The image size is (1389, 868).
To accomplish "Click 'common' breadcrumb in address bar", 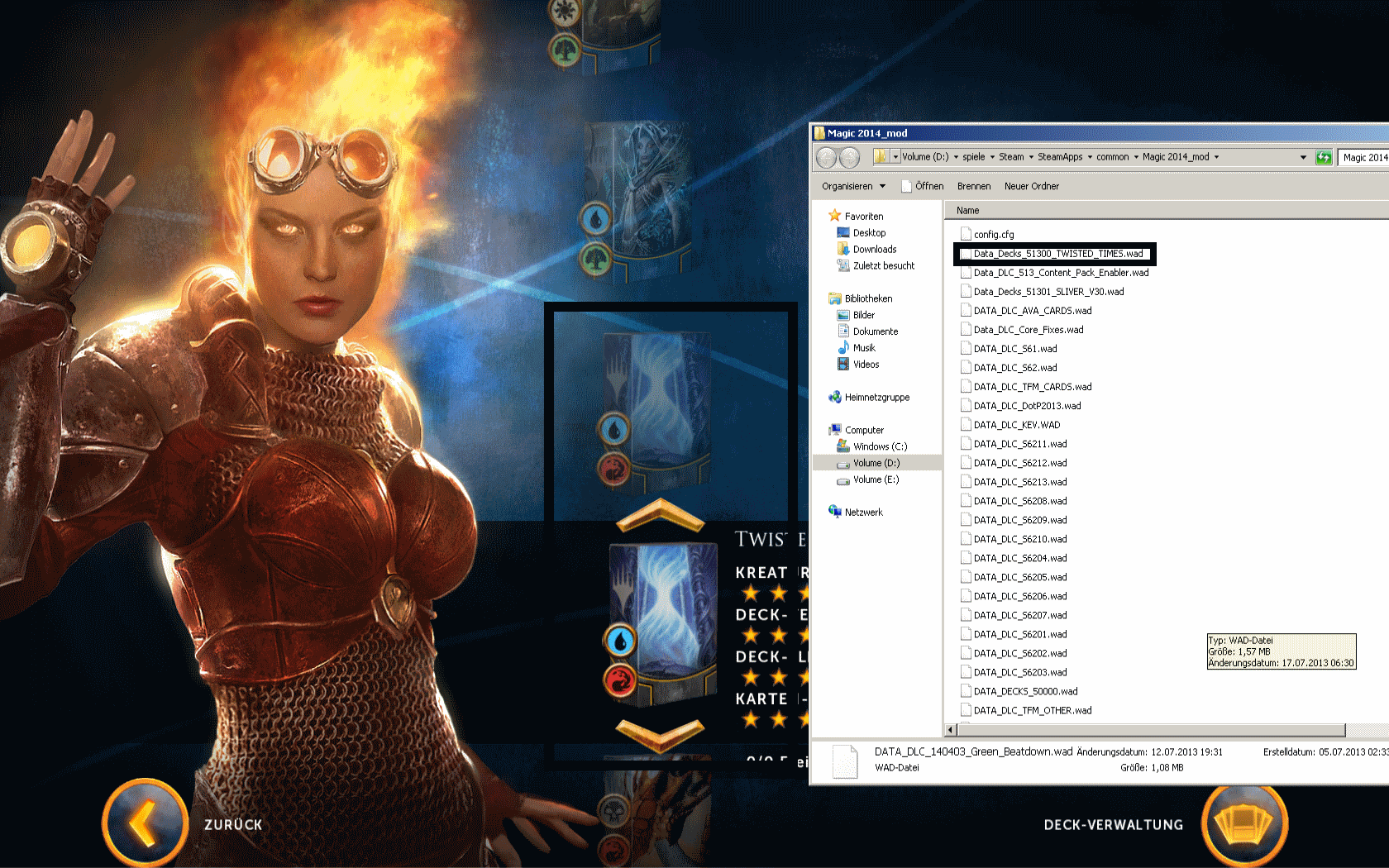I will (1112, 157).
